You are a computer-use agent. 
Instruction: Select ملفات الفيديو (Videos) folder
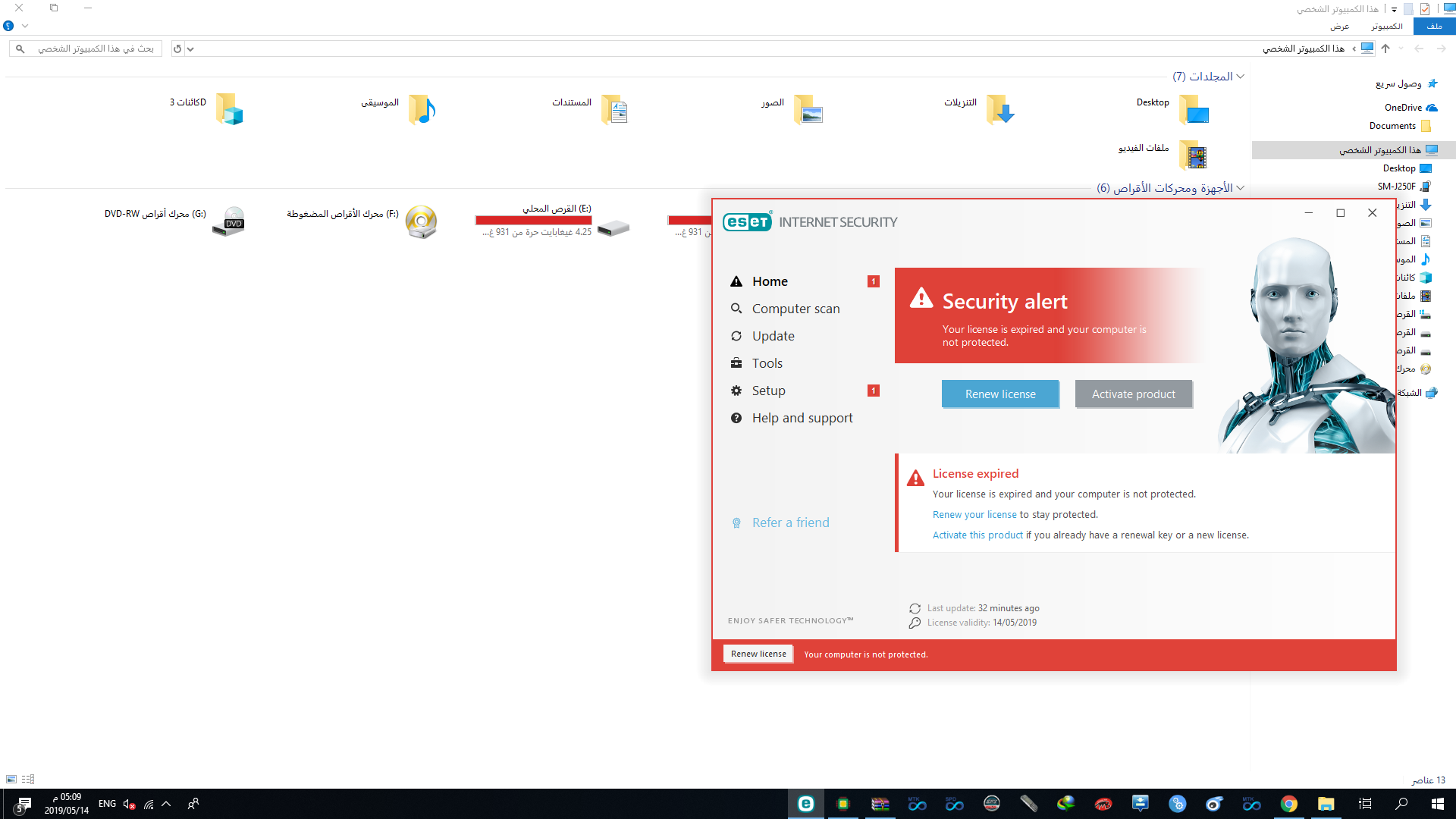(x=1163, y=155)
